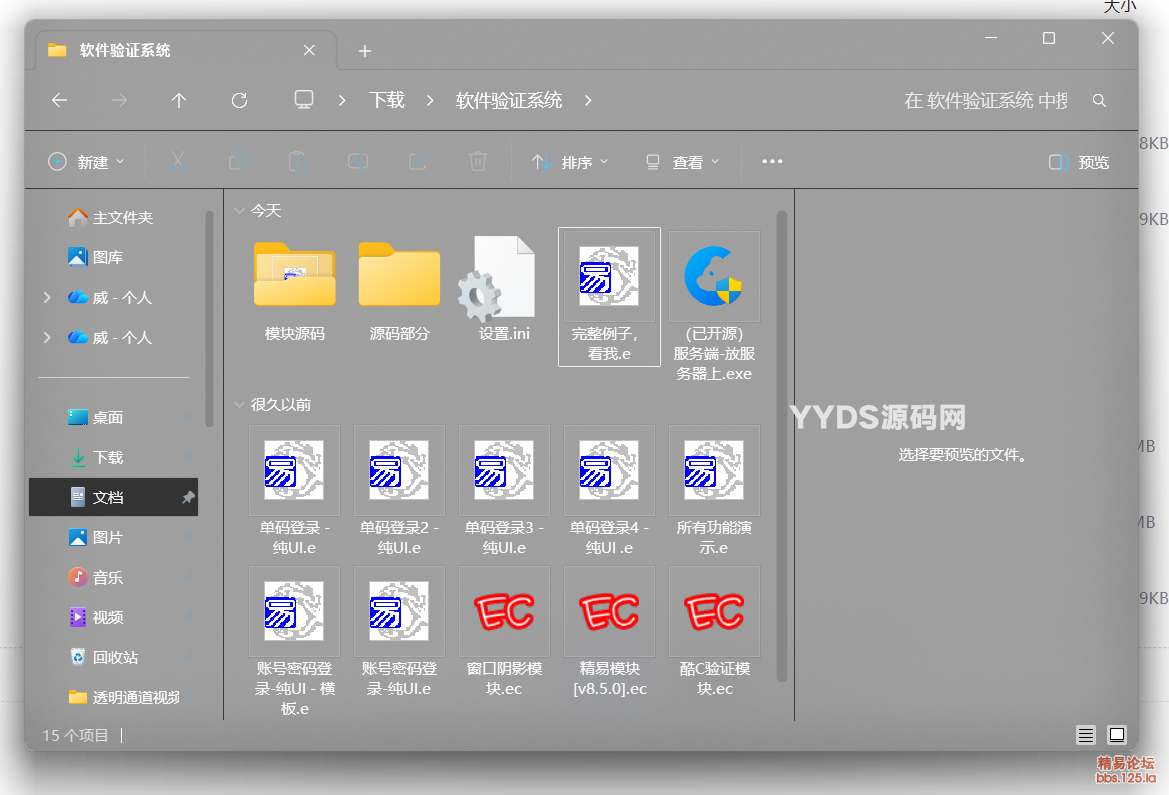
Task: Click the Refresh icon in the address bar
Action: pos(239,100)
